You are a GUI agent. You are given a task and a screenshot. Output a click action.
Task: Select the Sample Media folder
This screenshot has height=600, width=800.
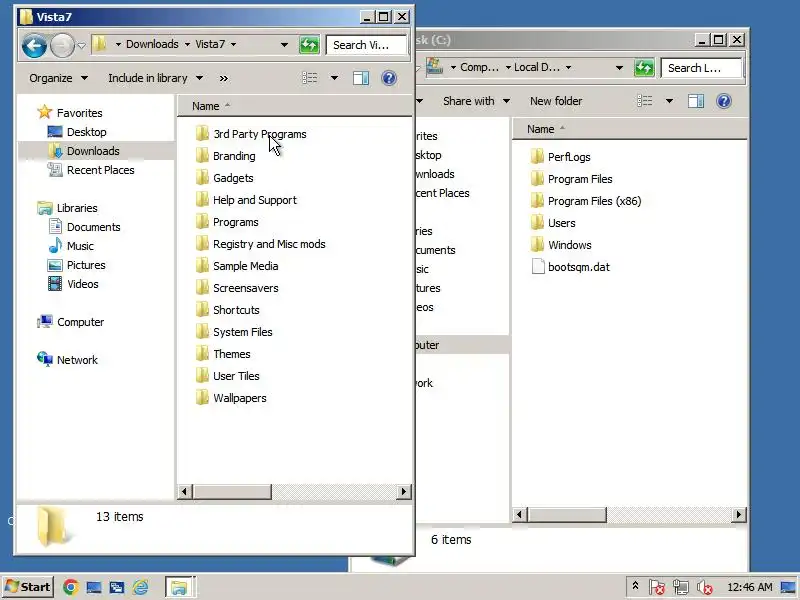coord(237,266)
